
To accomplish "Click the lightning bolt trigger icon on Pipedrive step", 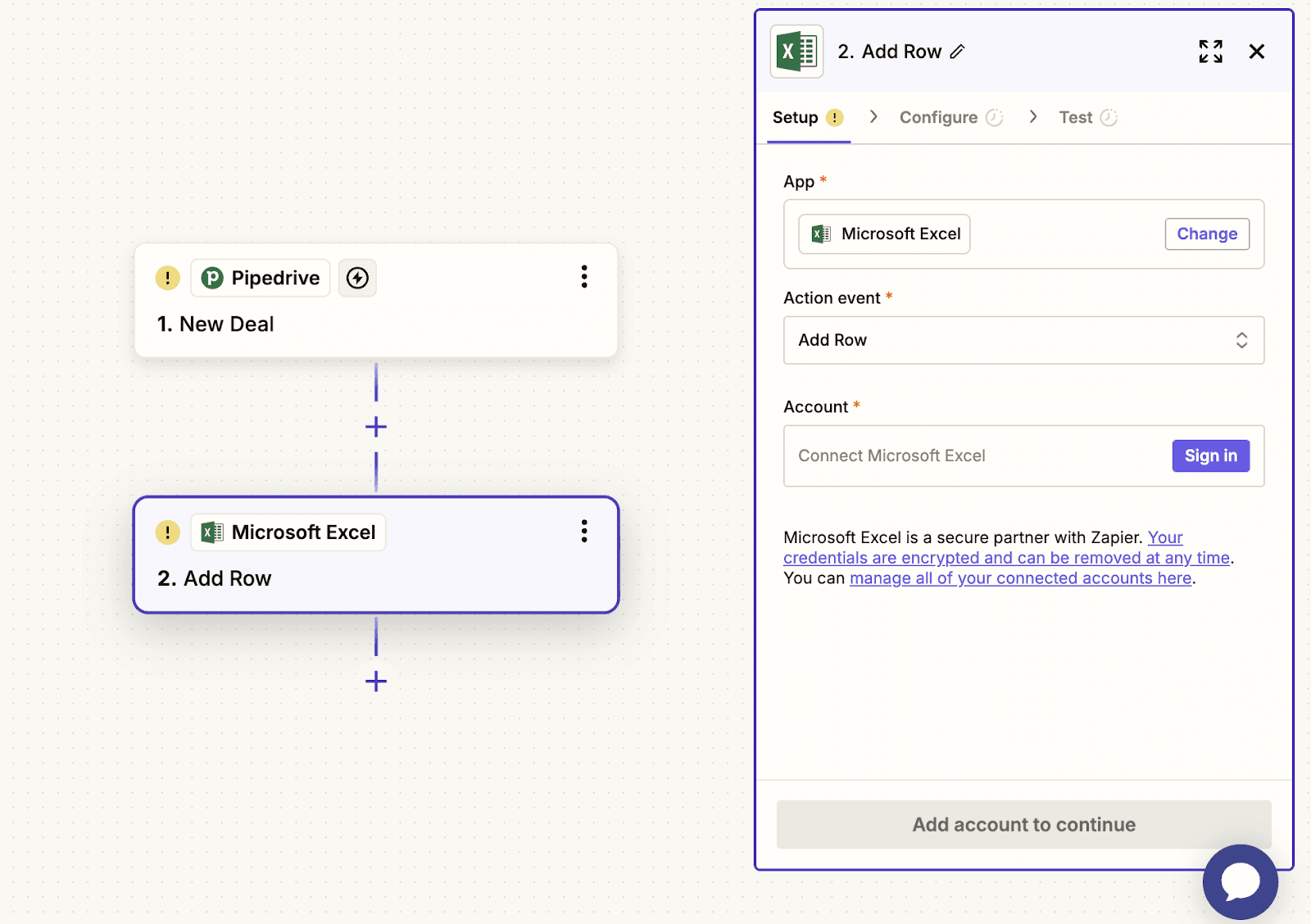I will 357,278.
